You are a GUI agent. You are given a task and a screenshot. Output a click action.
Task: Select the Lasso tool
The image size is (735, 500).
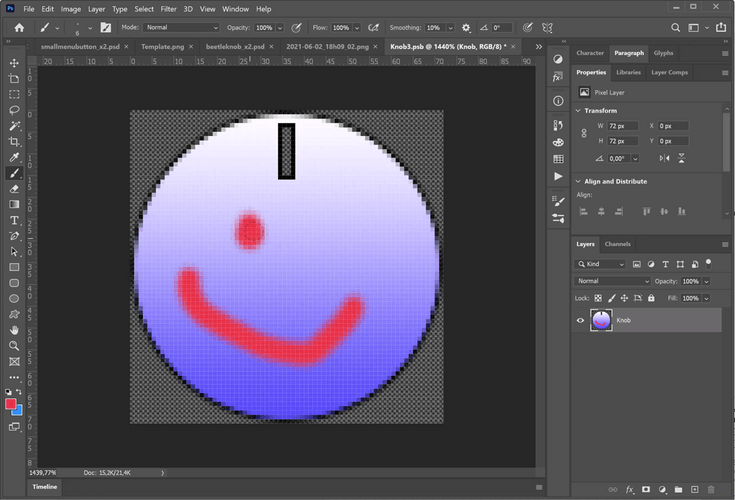pos(14,110)
